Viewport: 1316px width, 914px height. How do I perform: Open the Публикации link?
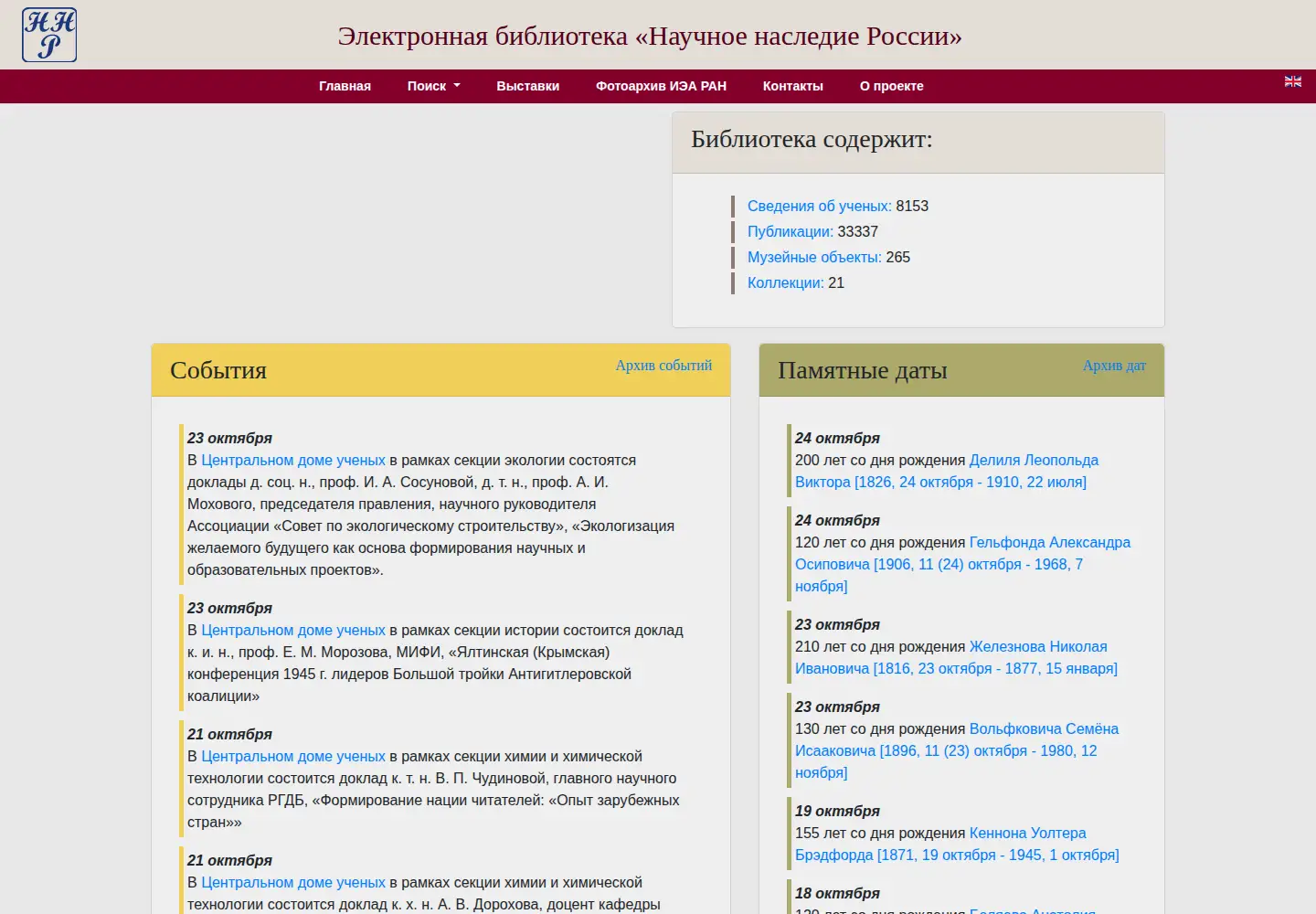pyautogui.click(x=791, y=231)
